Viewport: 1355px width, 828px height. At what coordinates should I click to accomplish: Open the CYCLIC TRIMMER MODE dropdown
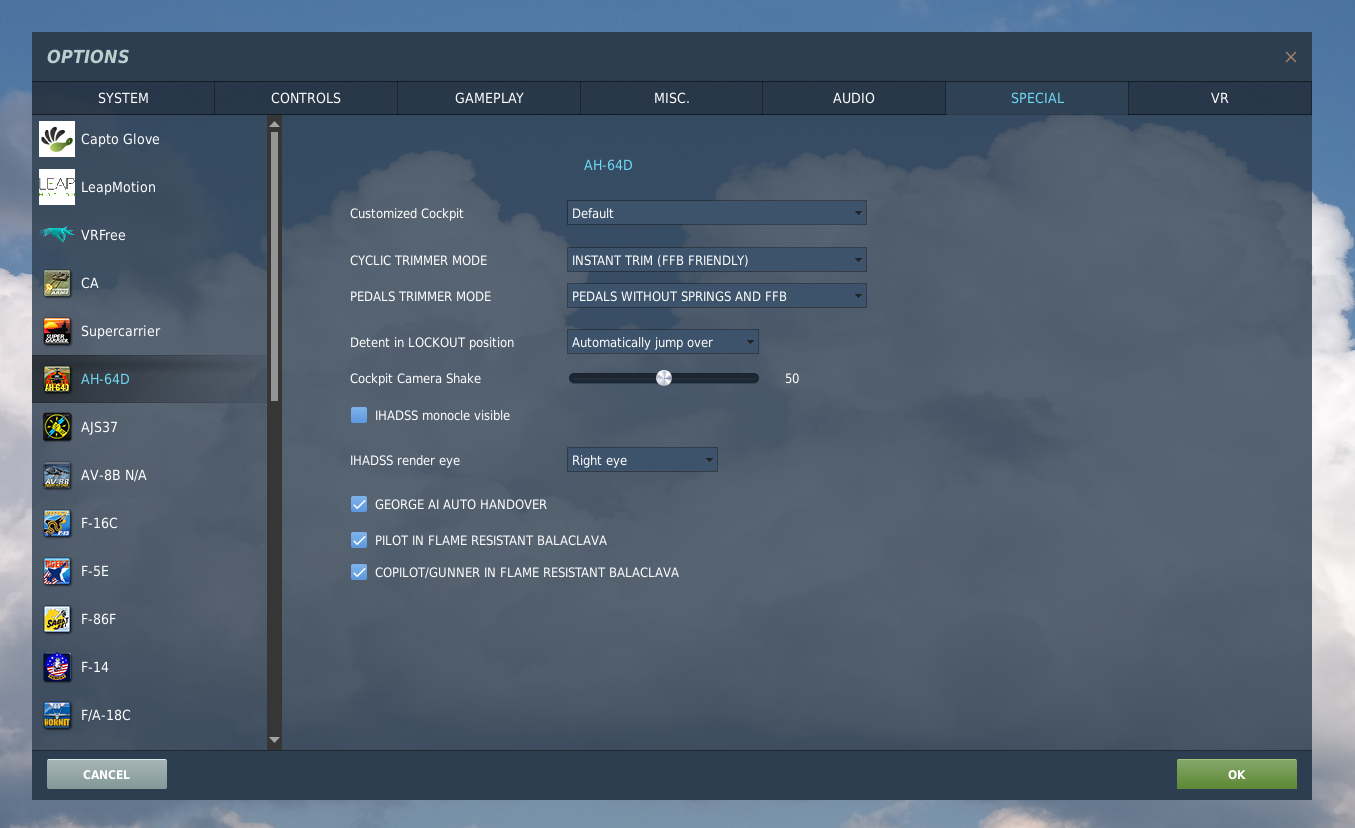(717, 260)
